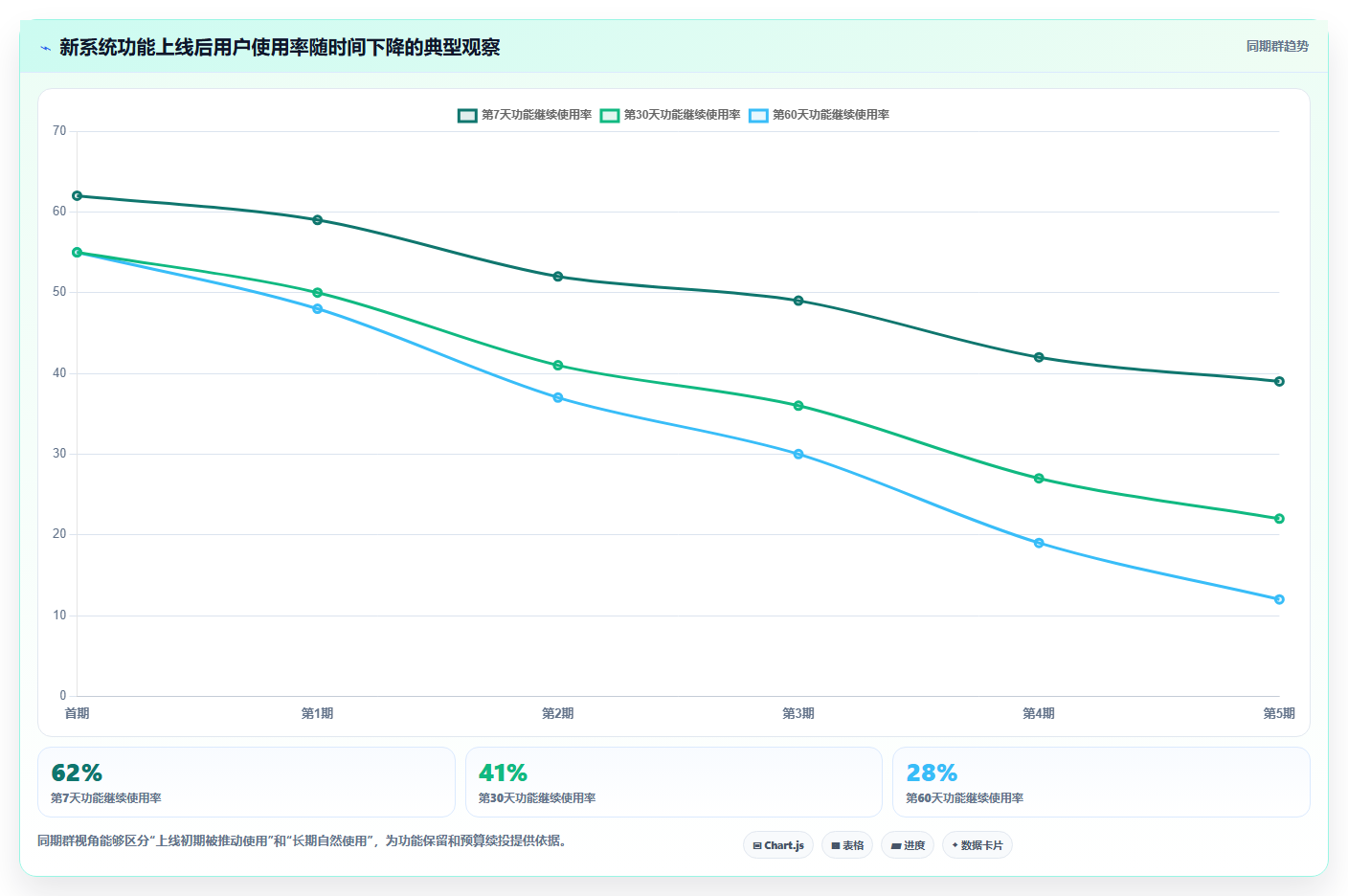Click the 70 y-axis tick label
This screenshot has width=1348, height=896.
pos(59,131)
